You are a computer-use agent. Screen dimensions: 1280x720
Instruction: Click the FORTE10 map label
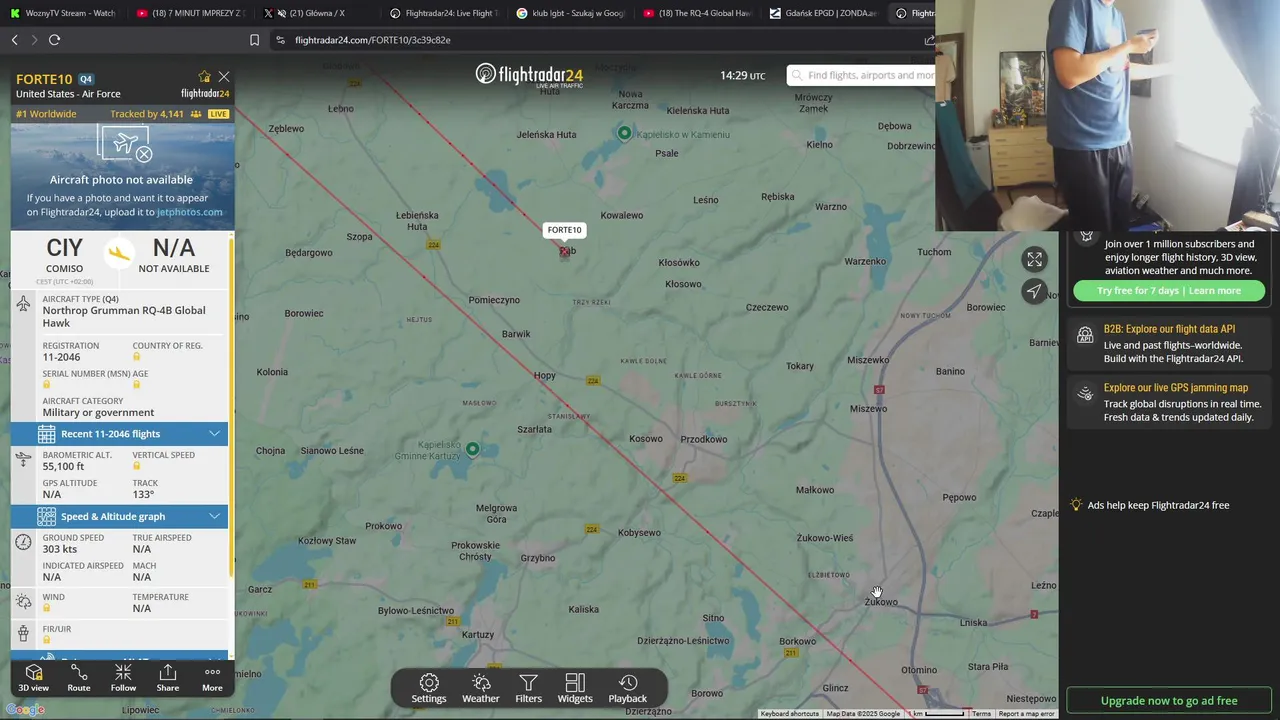point(564,230)
